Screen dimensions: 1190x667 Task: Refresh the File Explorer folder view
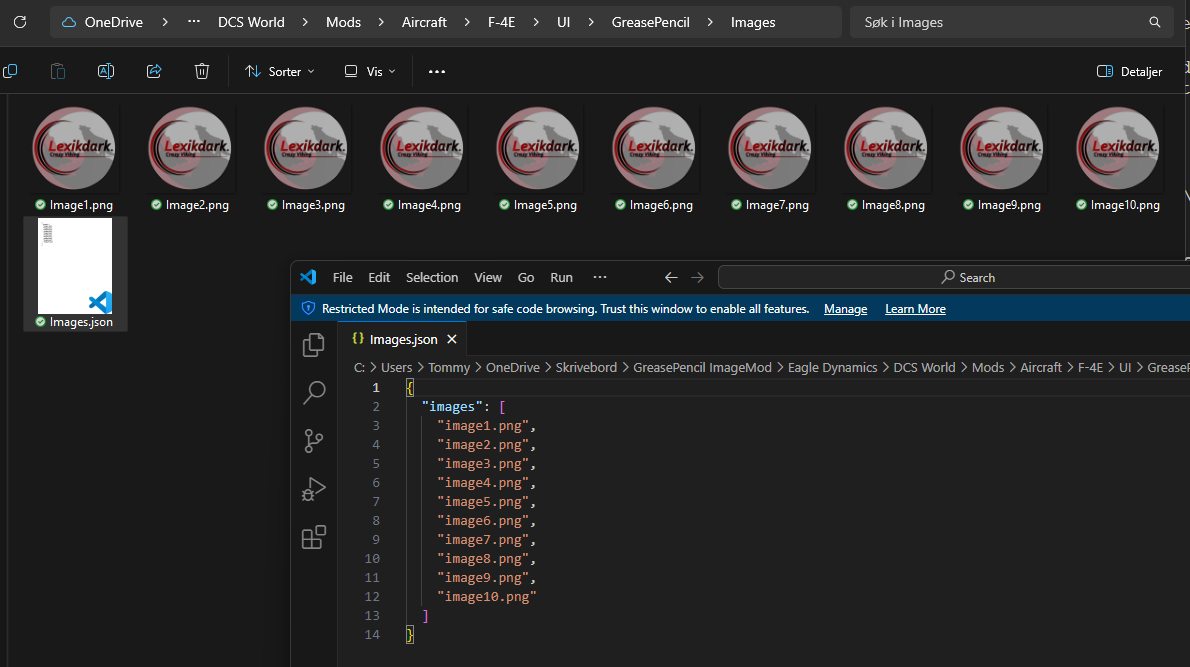20,22
